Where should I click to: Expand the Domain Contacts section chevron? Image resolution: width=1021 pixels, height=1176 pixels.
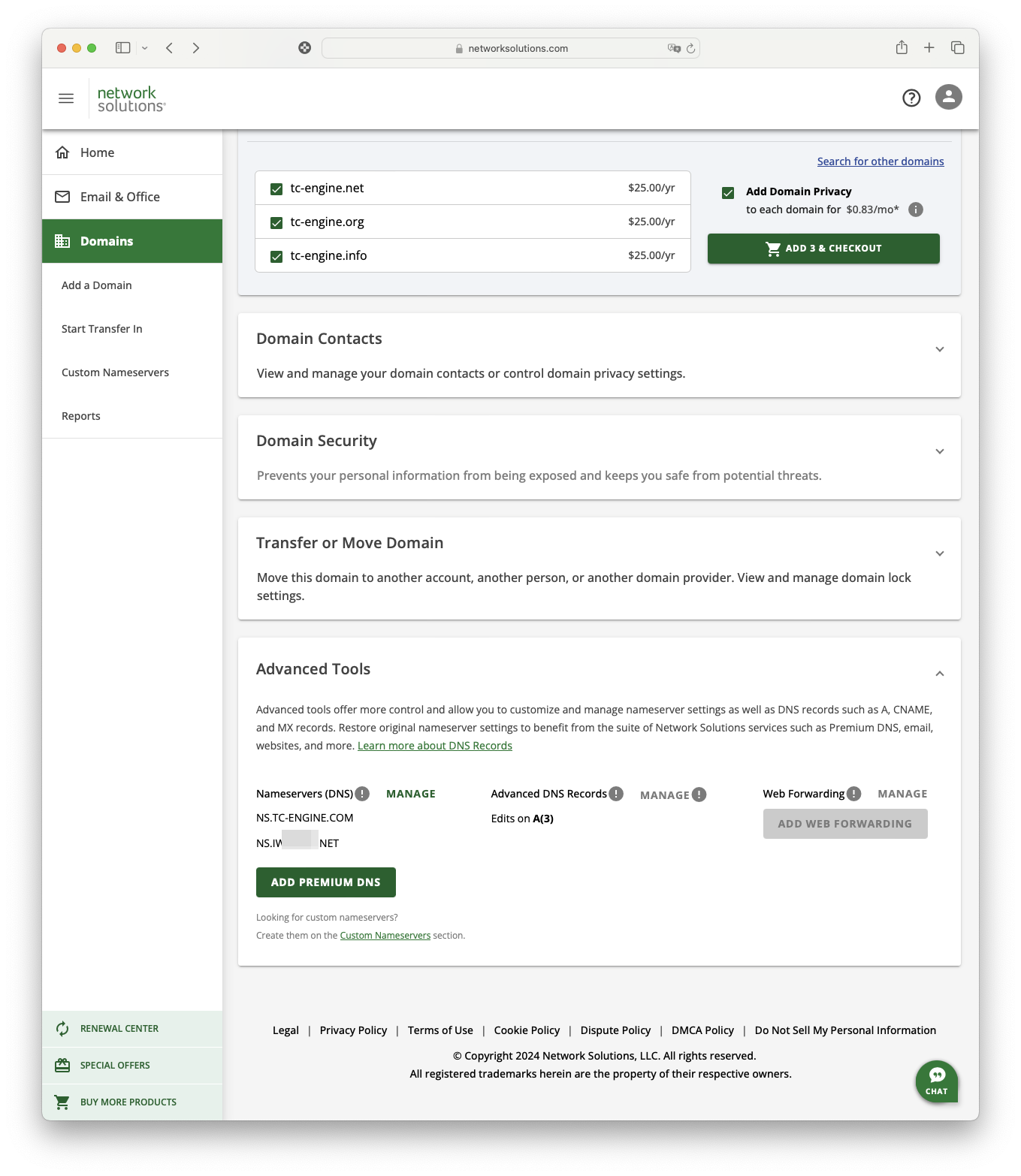pyautogui.click(x=940, y=349)
